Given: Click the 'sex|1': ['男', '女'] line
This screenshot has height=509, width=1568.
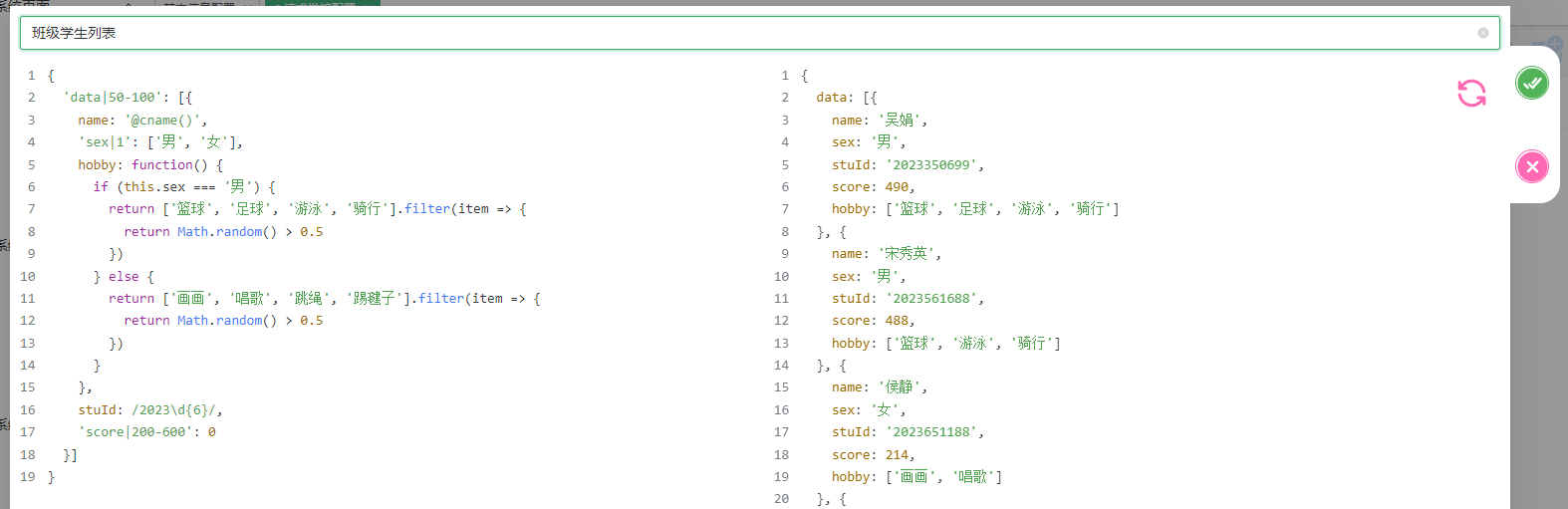Looking at the screenshot, I should tap(160, 142).
